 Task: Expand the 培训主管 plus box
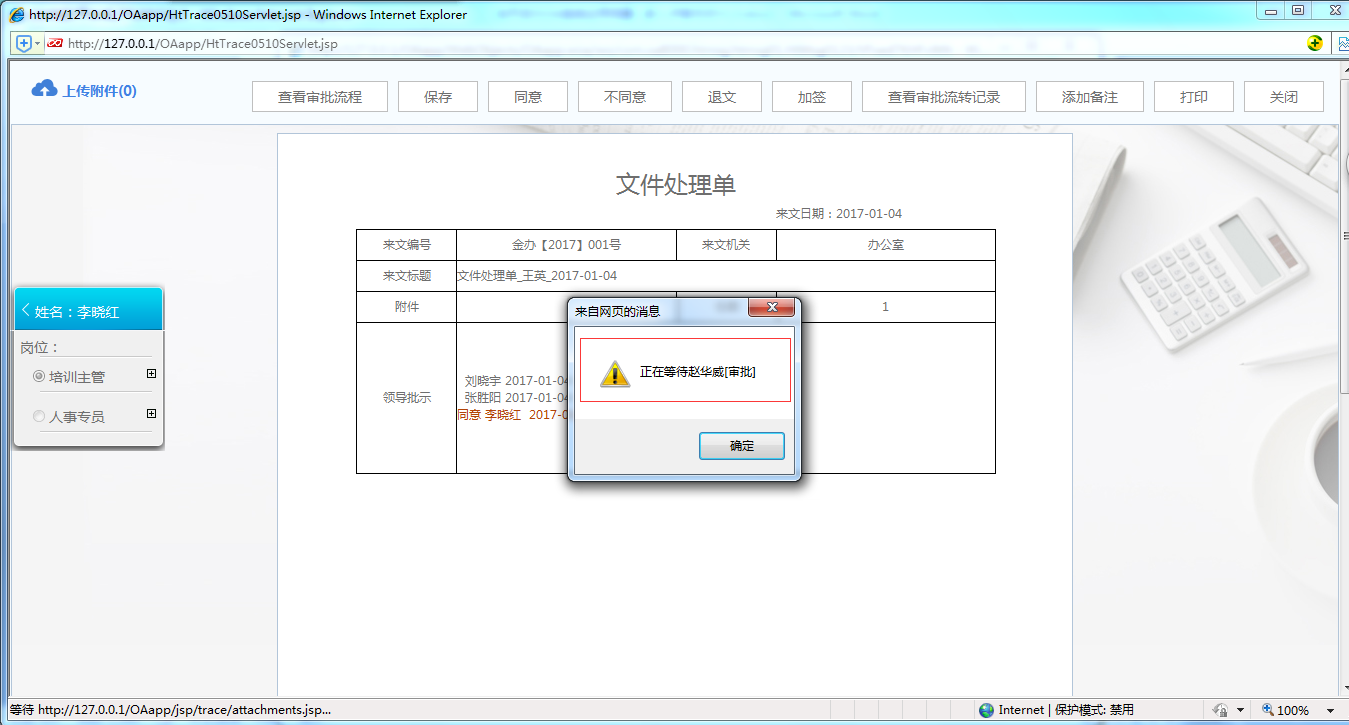pos(151,374)
